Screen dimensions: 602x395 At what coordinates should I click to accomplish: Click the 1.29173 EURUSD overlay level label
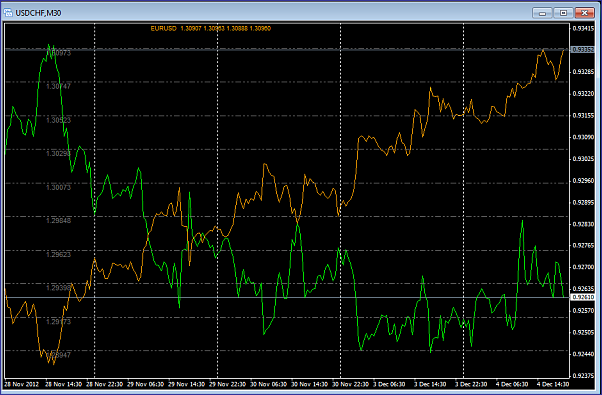(58, 322)
